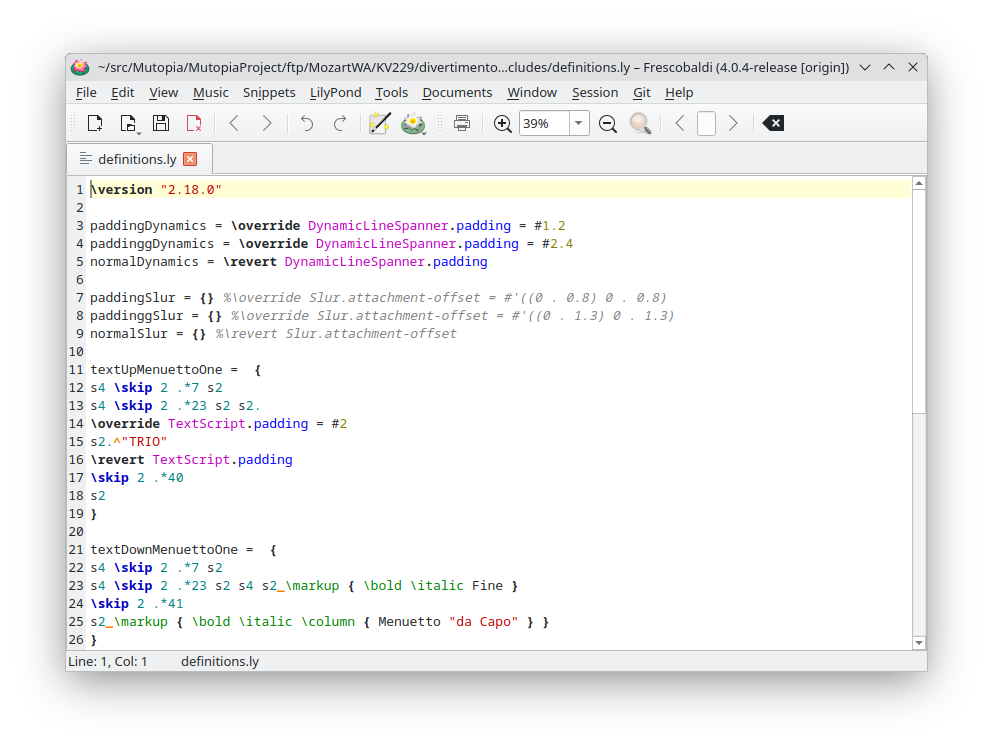Click normalSlur on line 9
This screenshot has width=993, height=749.
click(x=129, y=334)
